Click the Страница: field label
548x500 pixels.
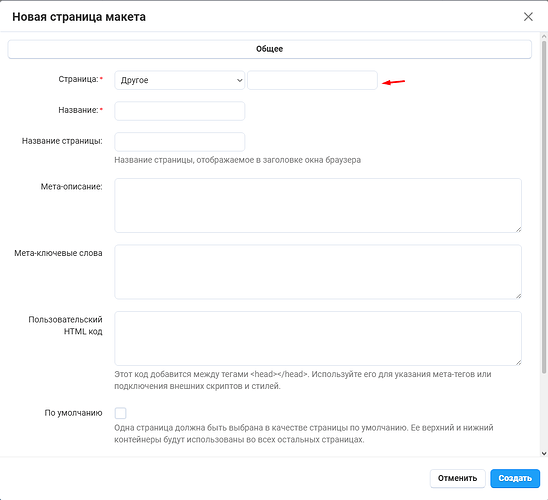point(79,79)
